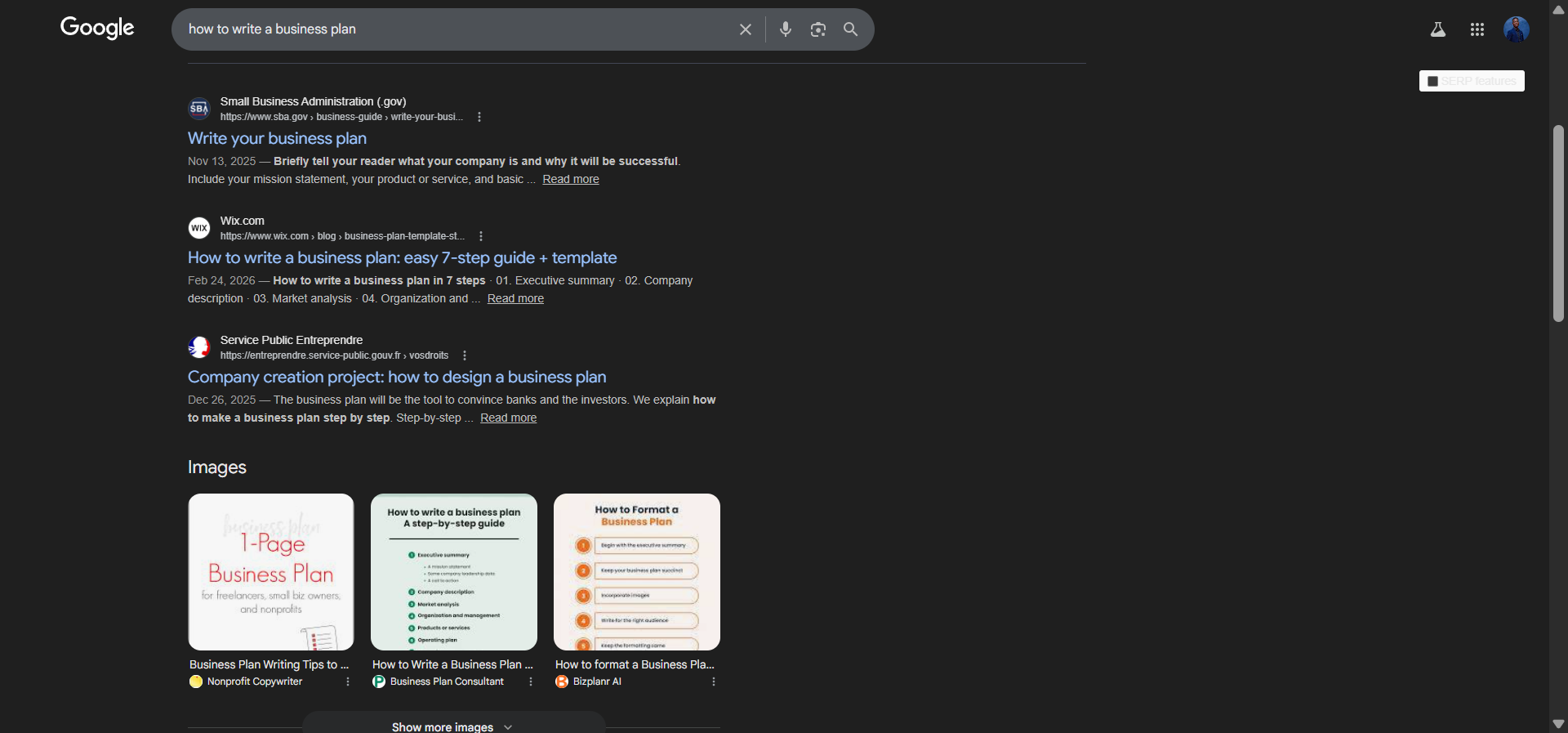
Task: Click 'Service Public Entreprendre' site name
Action: (x=292, y=340)
